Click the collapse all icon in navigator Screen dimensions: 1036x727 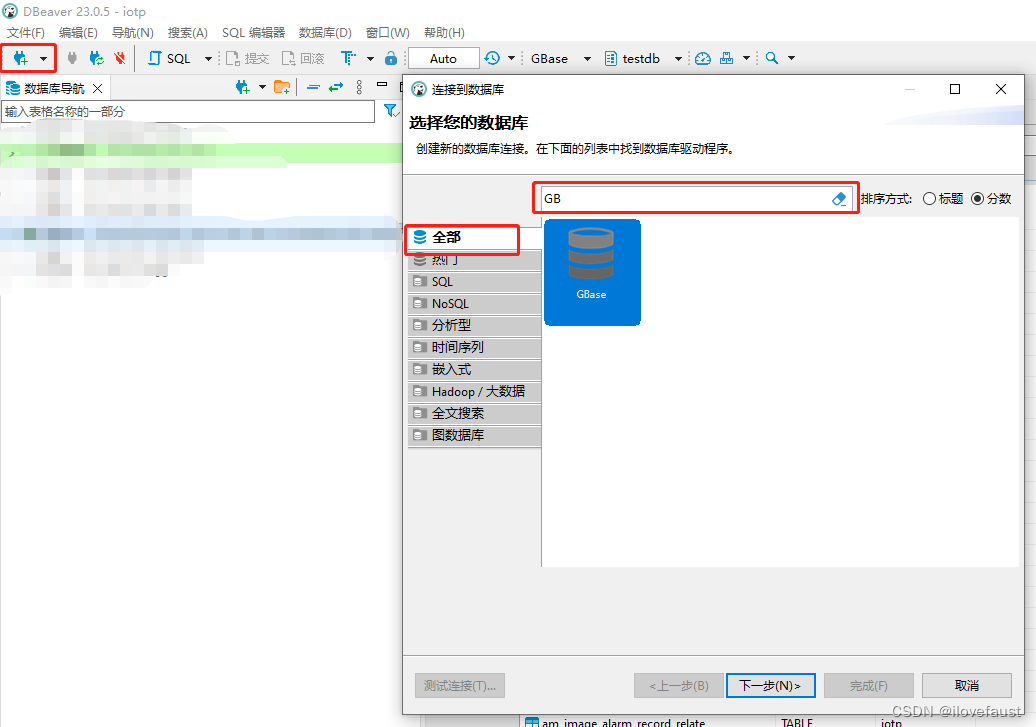click(x=313, y=87)
